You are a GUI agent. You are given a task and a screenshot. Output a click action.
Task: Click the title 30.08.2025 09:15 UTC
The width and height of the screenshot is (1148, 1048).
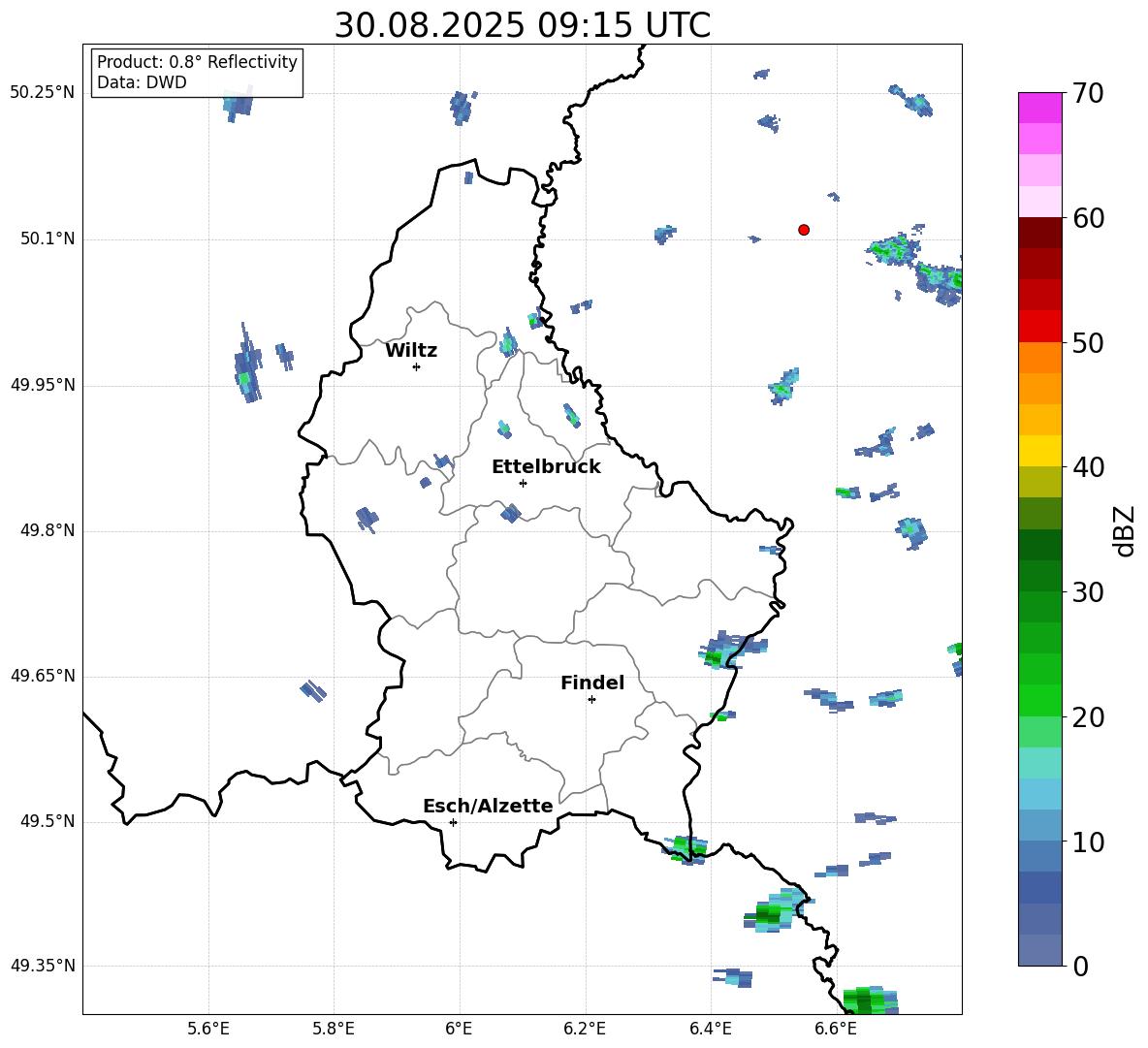(522, 26)
